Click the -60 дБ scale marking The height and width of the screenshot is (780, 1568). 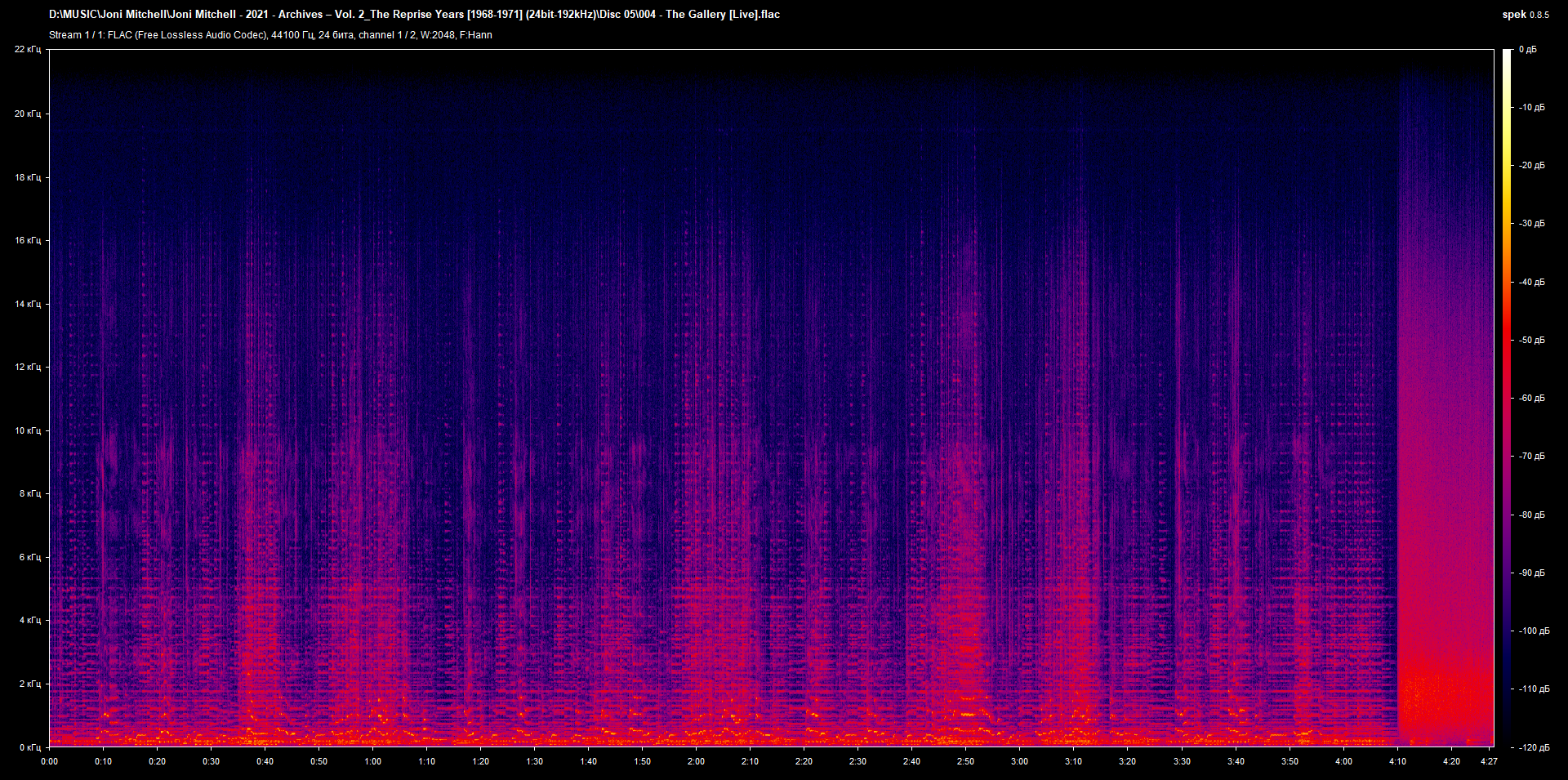(1531, 399)
